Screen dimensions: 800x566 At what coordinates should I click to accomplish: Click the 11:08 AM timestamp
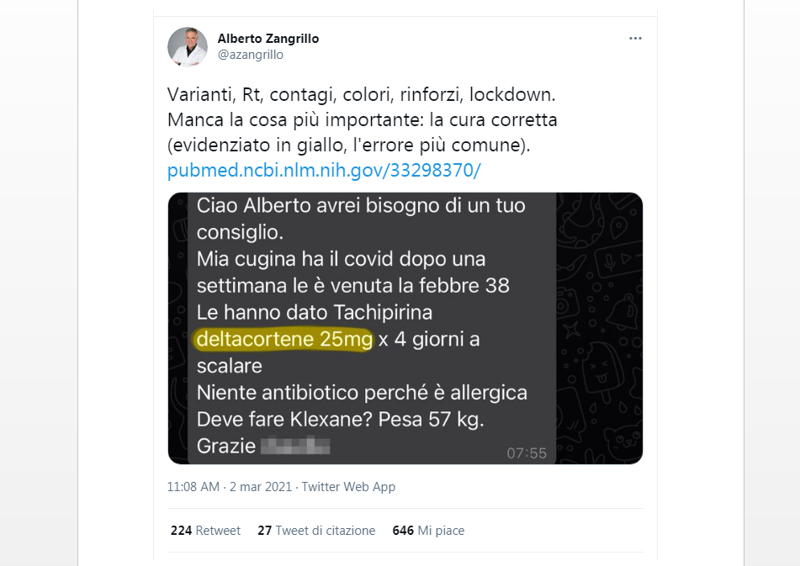coord(193,487)
